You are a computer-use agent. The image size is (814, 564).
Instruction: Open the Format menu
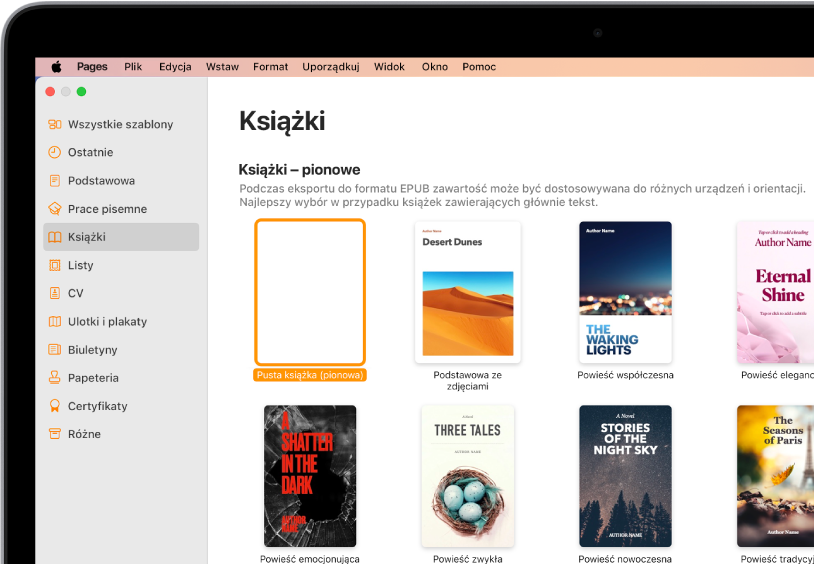[270, 66]
